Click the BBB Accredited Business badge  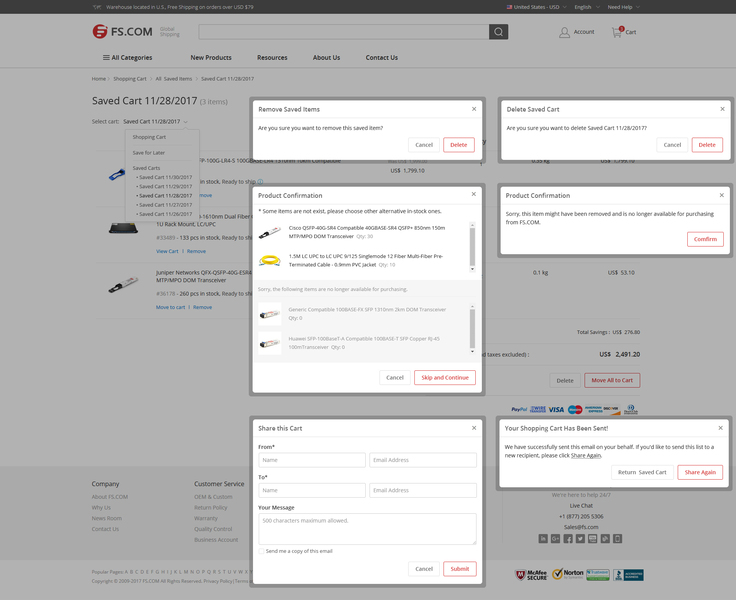coord(629,575)
